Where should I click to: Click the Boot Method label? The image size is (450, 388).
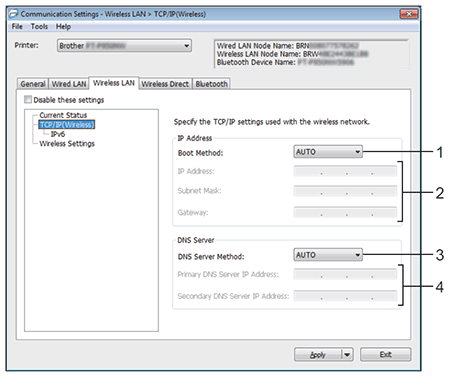pyautogui.click(x=200, y=153)
